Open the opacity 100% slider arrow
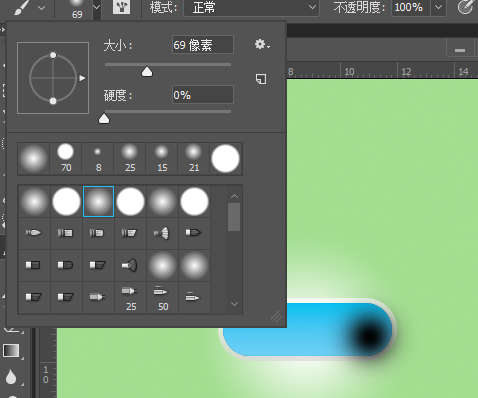 [x=439, y=7]
